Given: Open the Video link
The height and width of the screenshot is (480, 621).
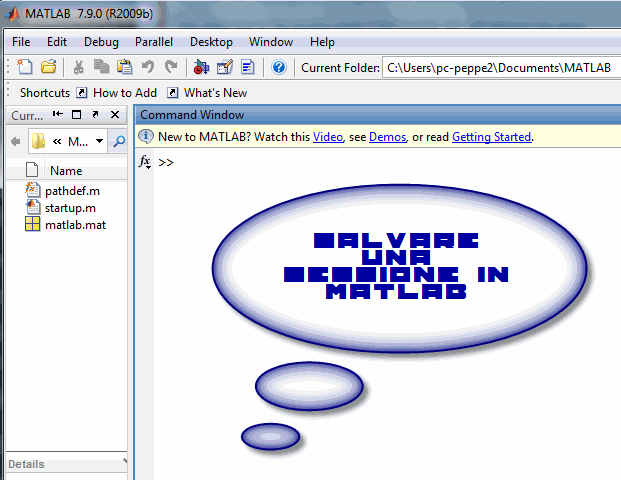Looking at the screenshot, I should tap(328, 137).
